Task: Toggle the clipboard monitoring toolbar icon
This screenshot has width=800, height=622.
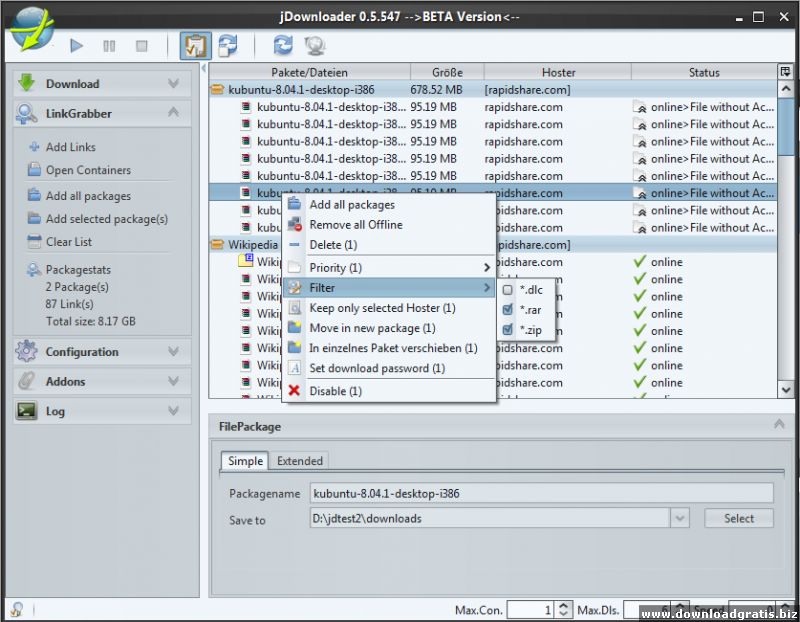Action: (195, 46)
